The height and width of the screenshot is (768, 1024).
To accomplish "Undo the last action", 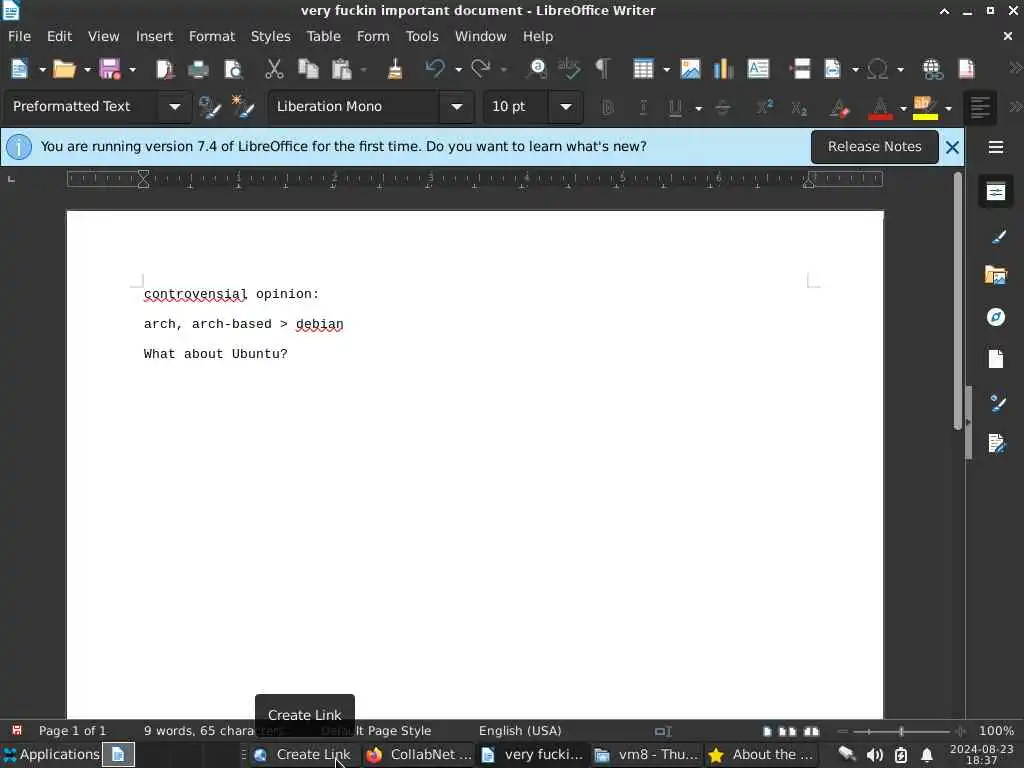I will point(435,69).
